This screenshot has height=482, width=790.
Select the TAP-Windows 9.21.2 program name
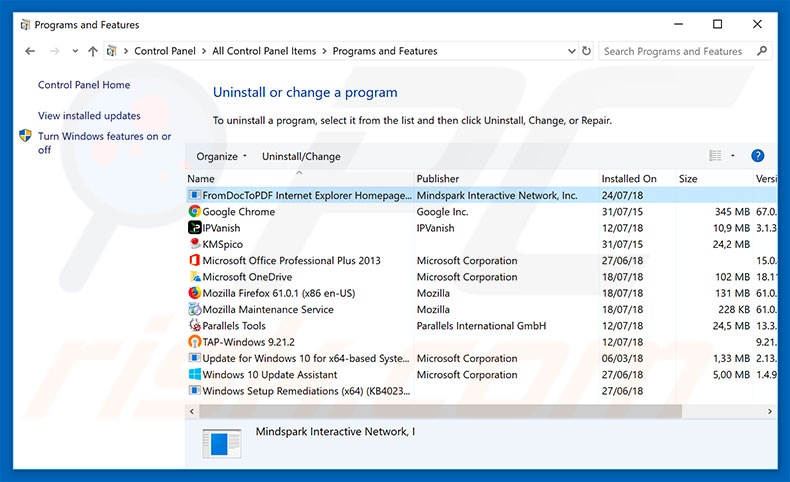click(248, 341)
